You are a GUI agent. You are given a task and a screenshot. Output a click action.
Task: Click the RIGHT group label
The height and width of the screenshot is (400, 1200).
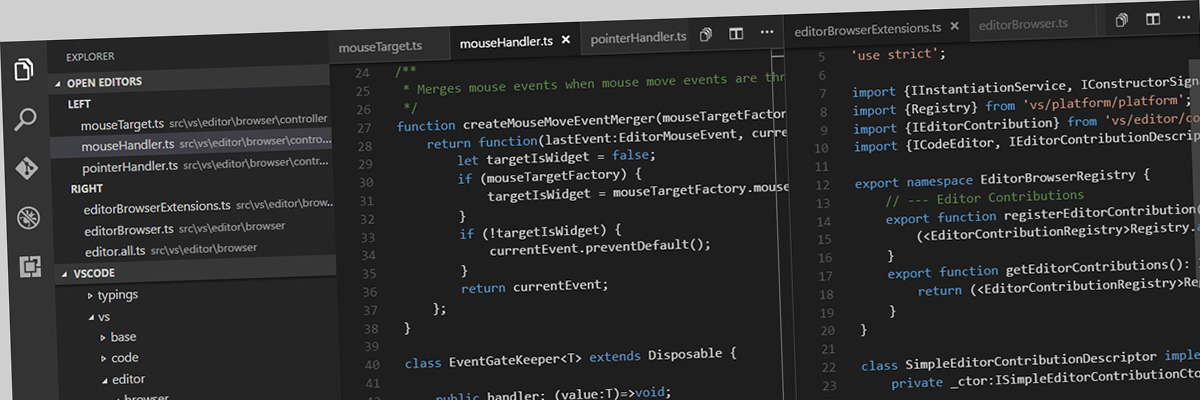(87, 188)
